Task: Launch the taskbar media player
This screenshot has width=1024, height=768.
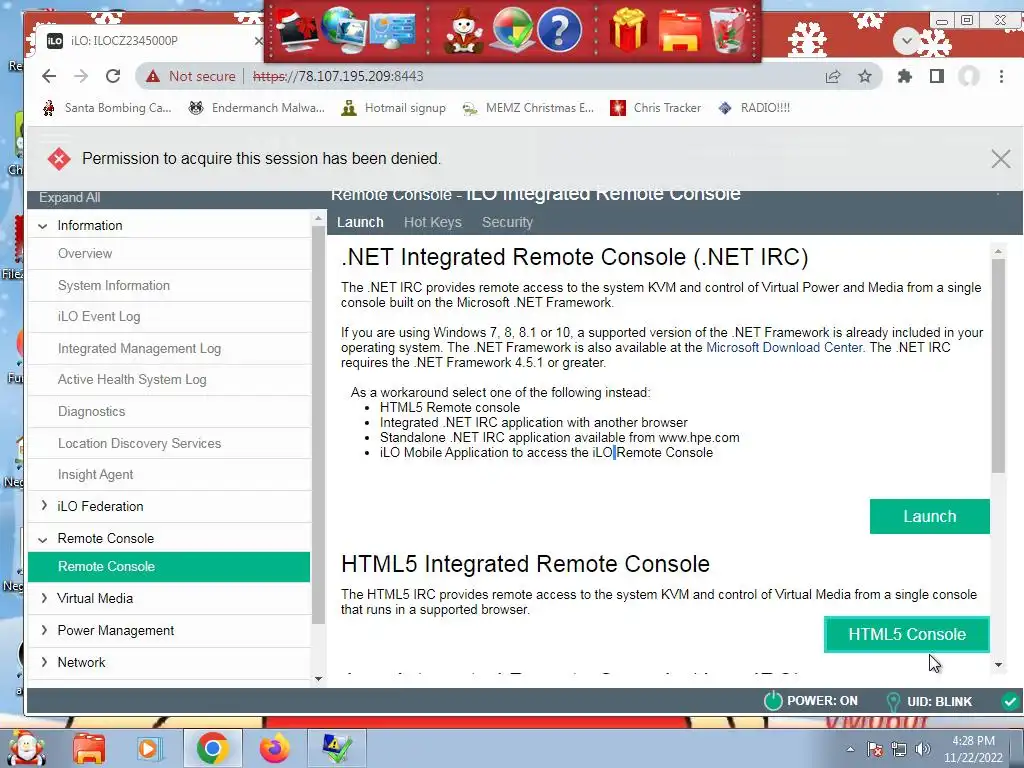Action: (x=148, y=748)
